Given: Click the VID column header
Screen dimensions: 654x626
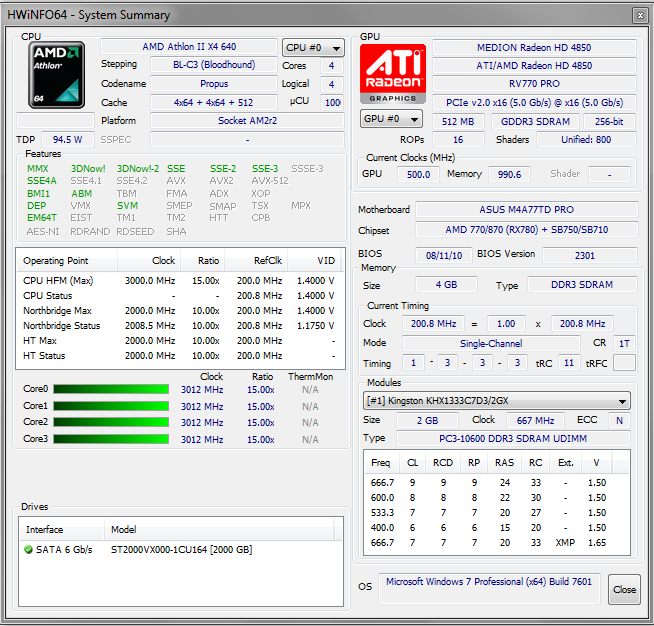Looking at the screenshot, I should 314,261.
